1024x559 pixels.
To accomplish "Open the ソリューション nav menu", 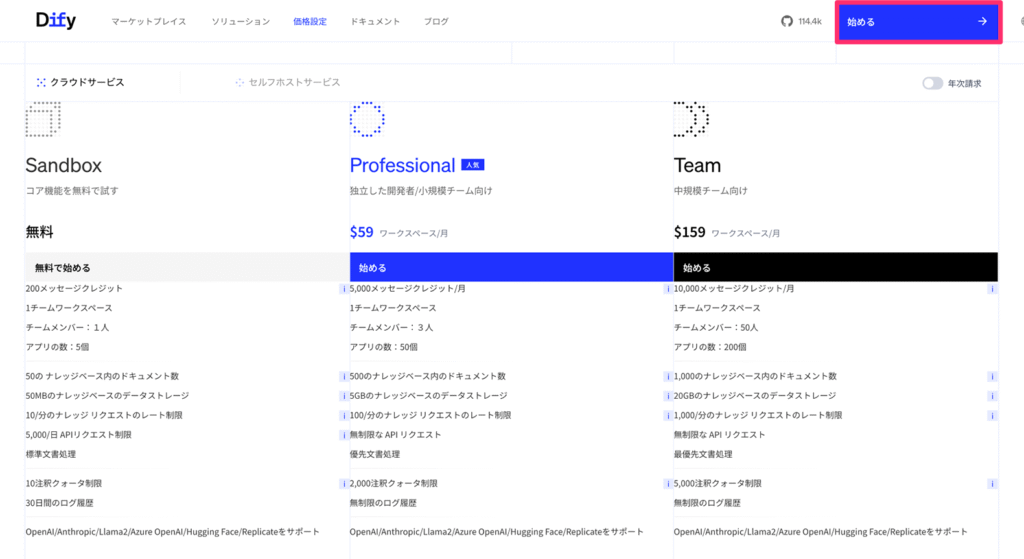I will click(x=240, y=22).
